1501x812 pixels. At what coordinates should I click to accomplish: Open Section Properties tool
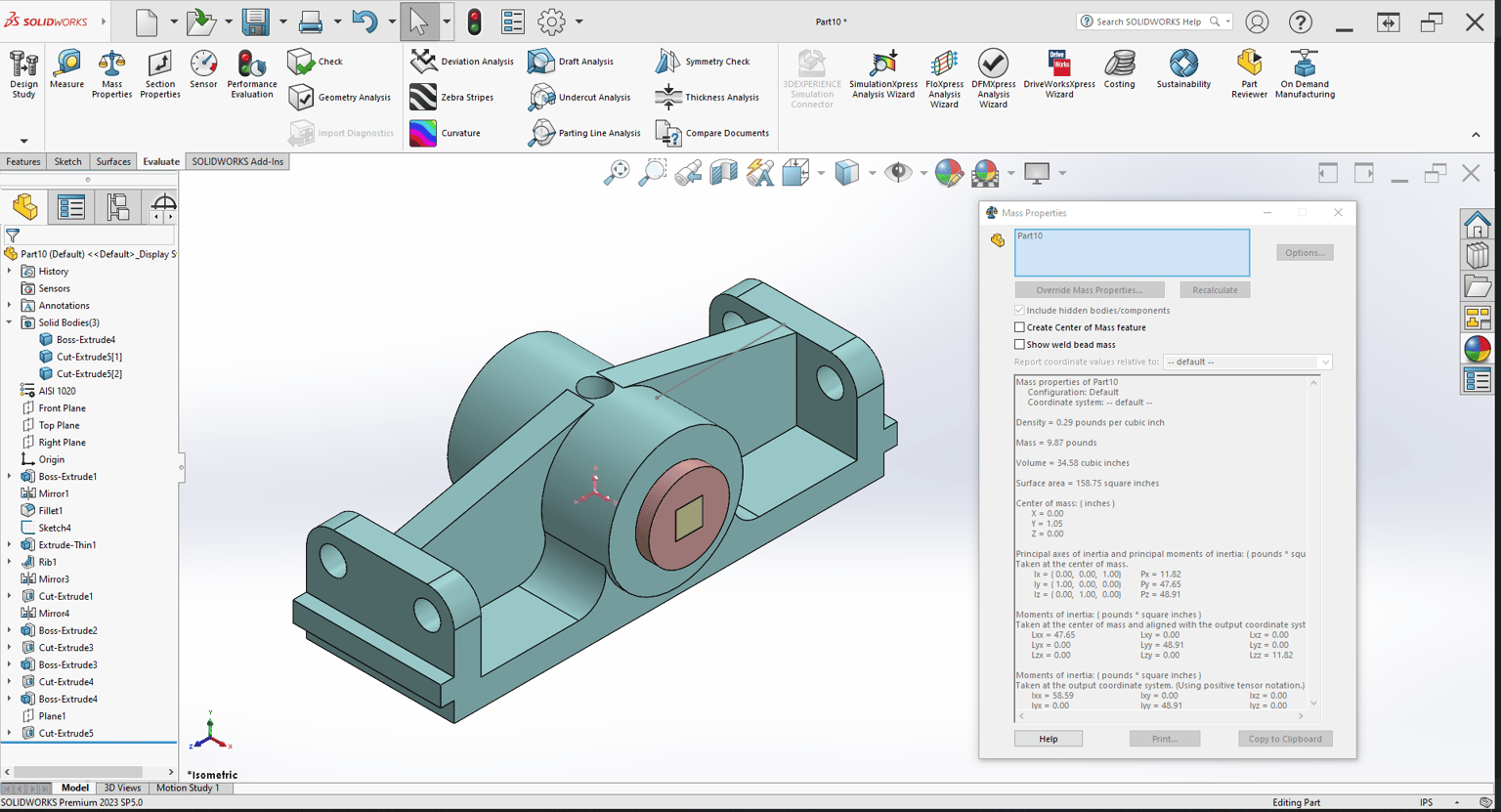(160, 74)
